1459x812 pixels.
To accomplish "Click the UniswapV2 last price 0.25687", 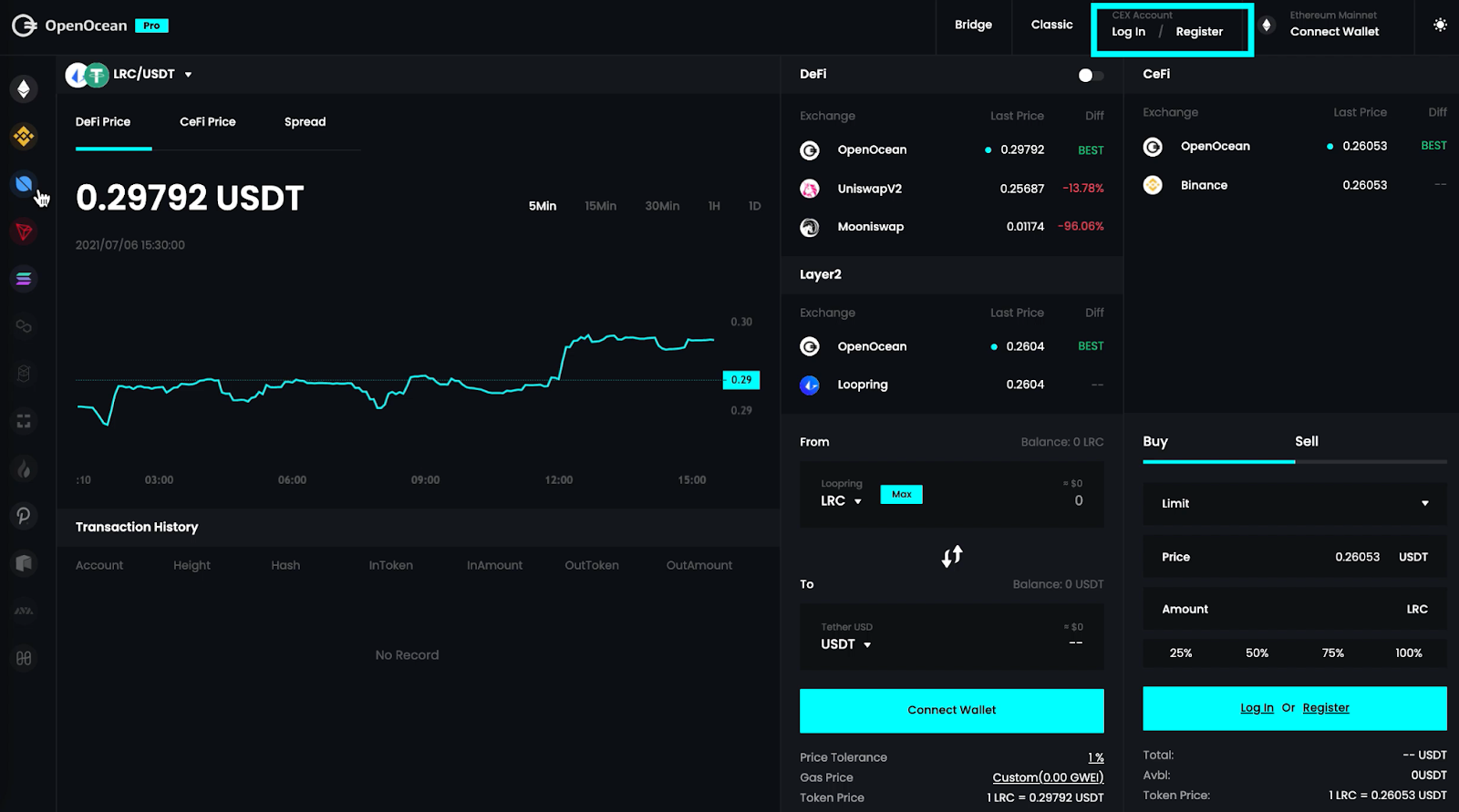I will pyautogui.click(x=1022, y=189).
